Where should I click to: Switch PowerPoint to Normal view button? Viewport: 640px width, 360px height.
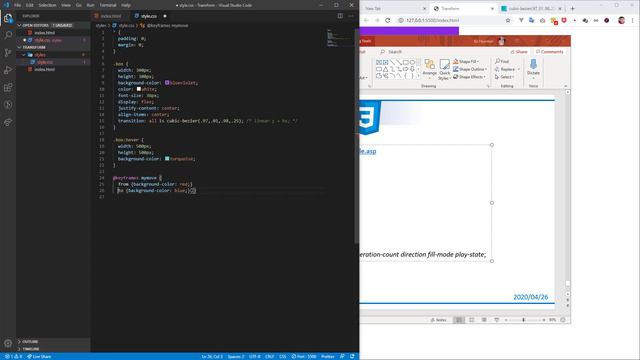click(x=459, y=320)
